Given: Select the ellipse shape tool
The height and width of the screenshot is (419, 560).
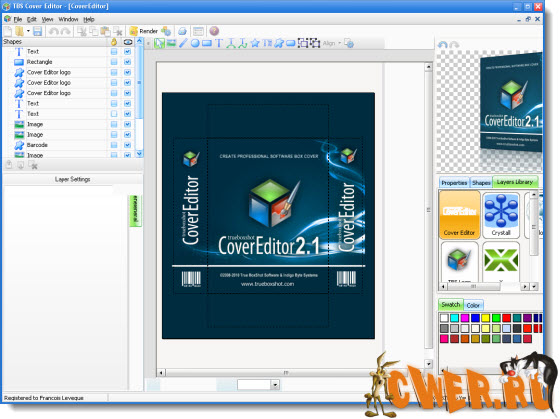Looking at the screenshot, I should point(195,43).
